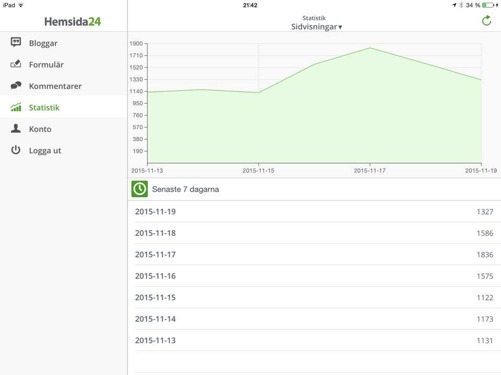Click the green clock icon
501x375 pixels.
(139, 189)
